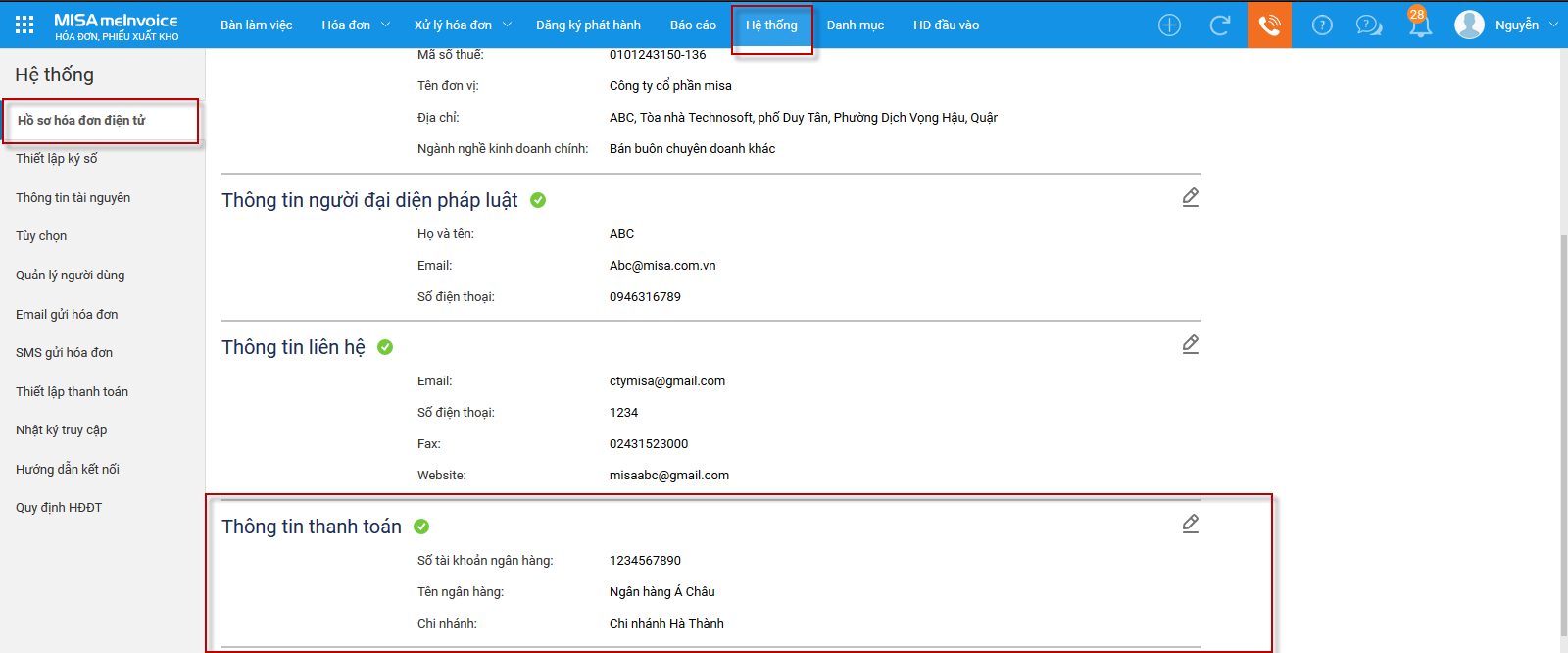Open Quản lý người dùng sidebar link
The height and width of the screenshot is (653, 1568).
pos(71,276)
